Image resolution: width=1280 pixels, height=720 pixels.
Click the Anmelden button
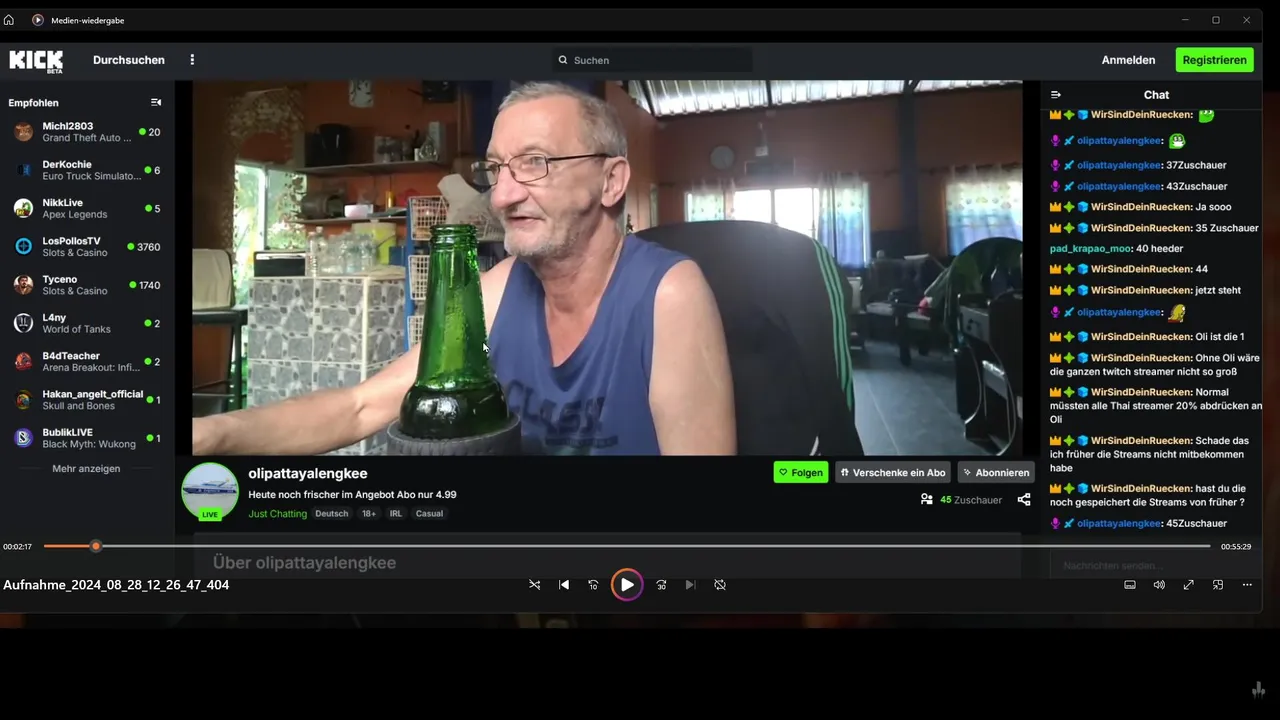[x=1128, y=60]
